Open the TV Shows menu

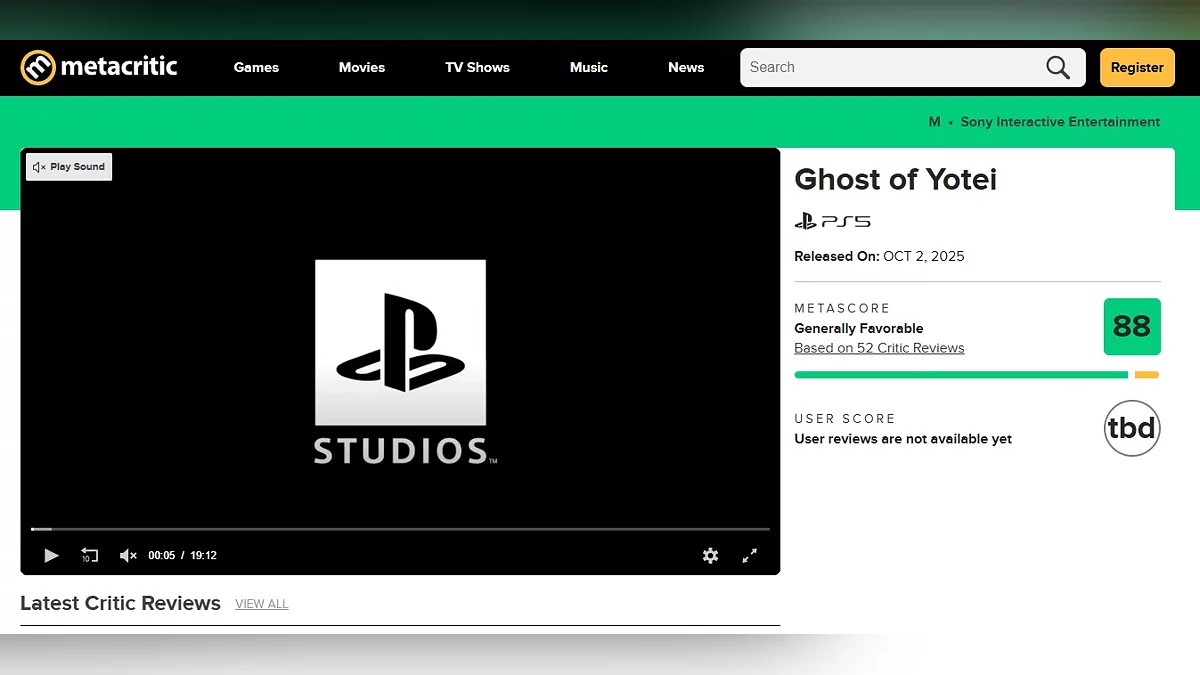click(477, 67)
